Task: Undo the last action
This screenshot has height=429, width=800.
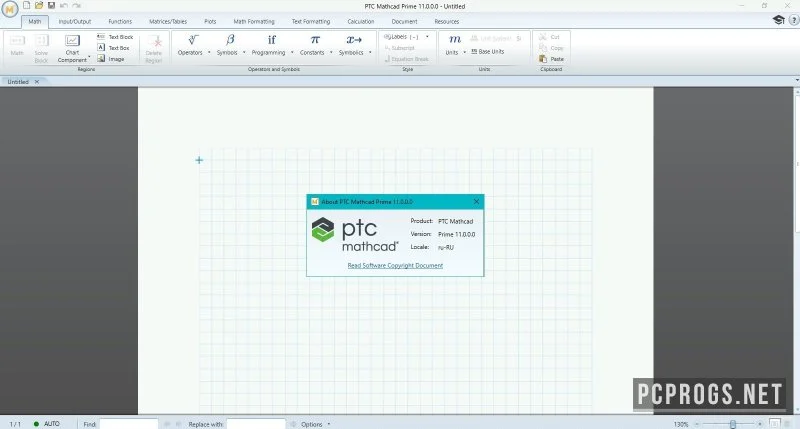Action: point(64,5)
